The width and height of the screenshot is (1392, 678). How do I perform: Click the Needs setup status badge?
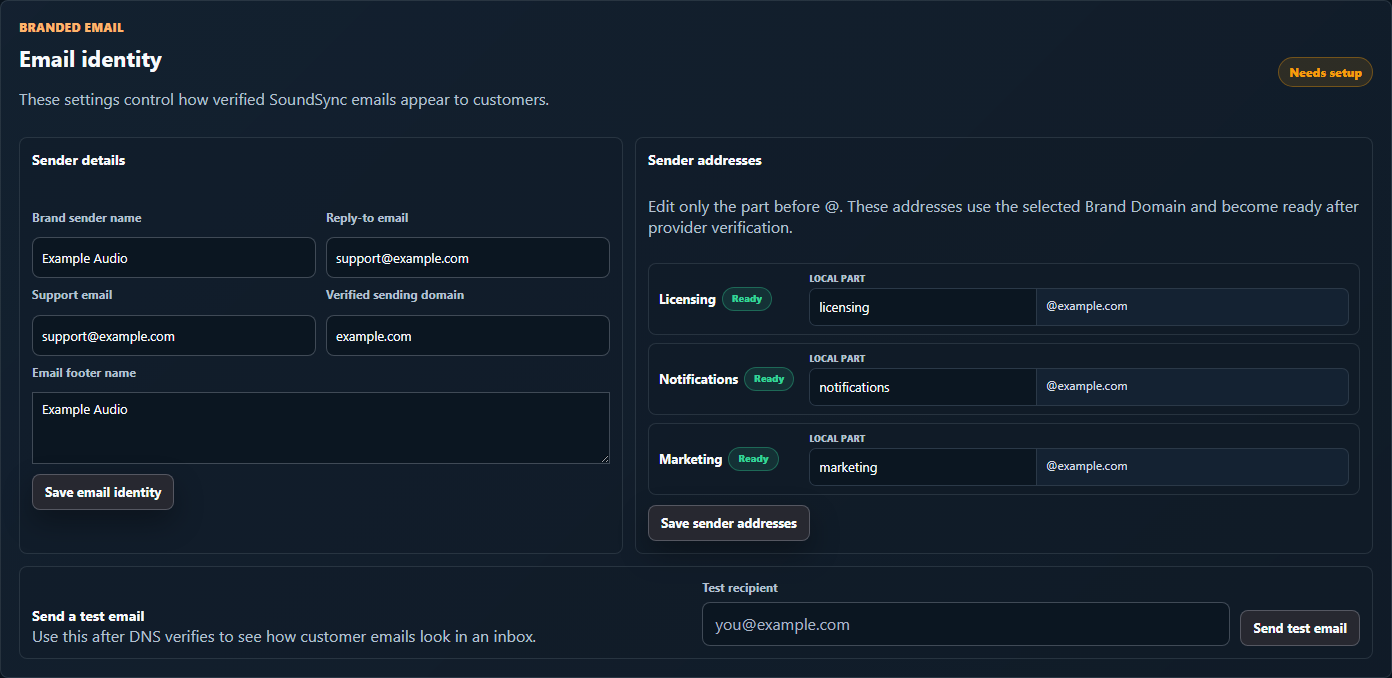coord(1325,72)
